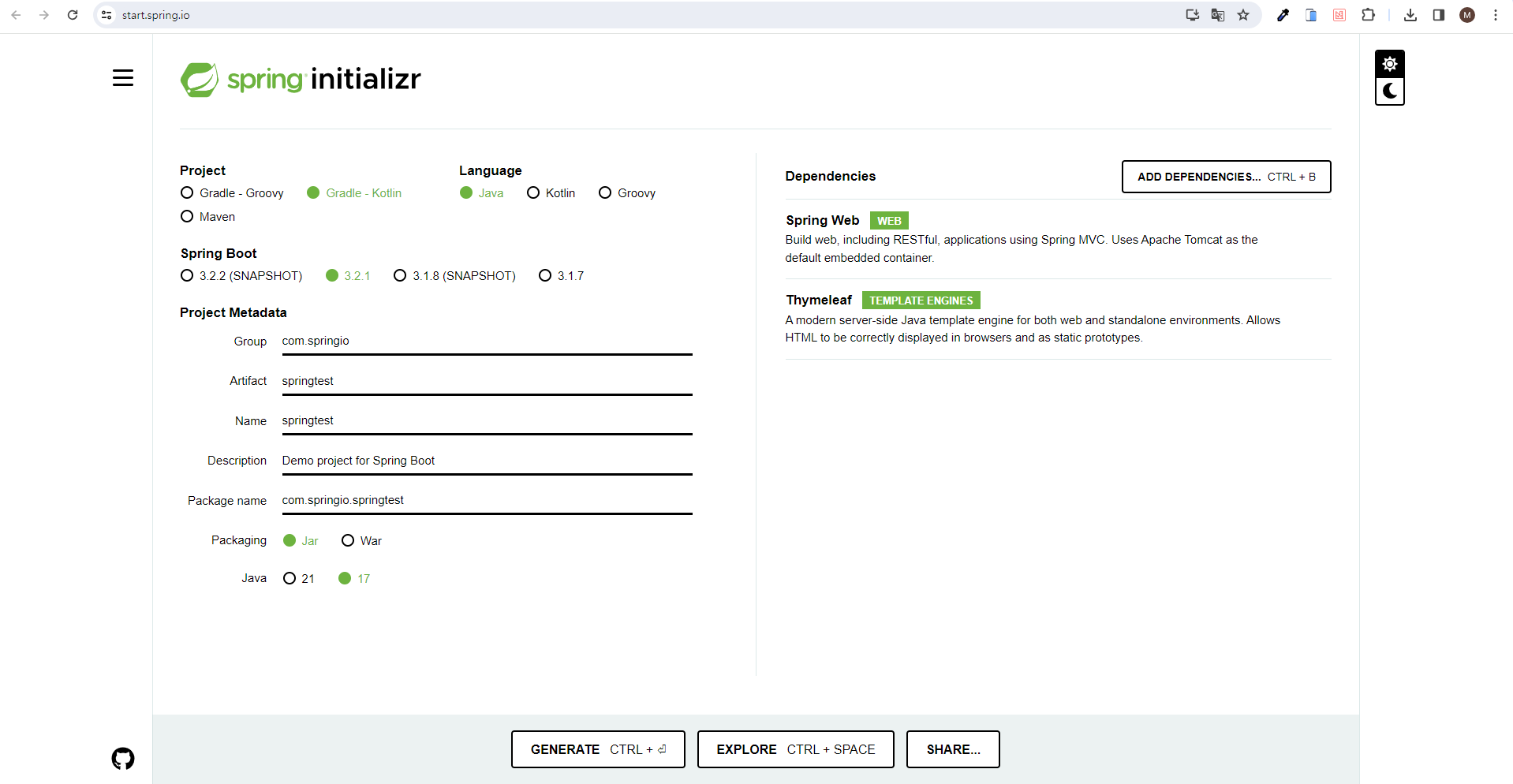Click the Share button
The image size is (1513, 784).
(x=953, y=749)
